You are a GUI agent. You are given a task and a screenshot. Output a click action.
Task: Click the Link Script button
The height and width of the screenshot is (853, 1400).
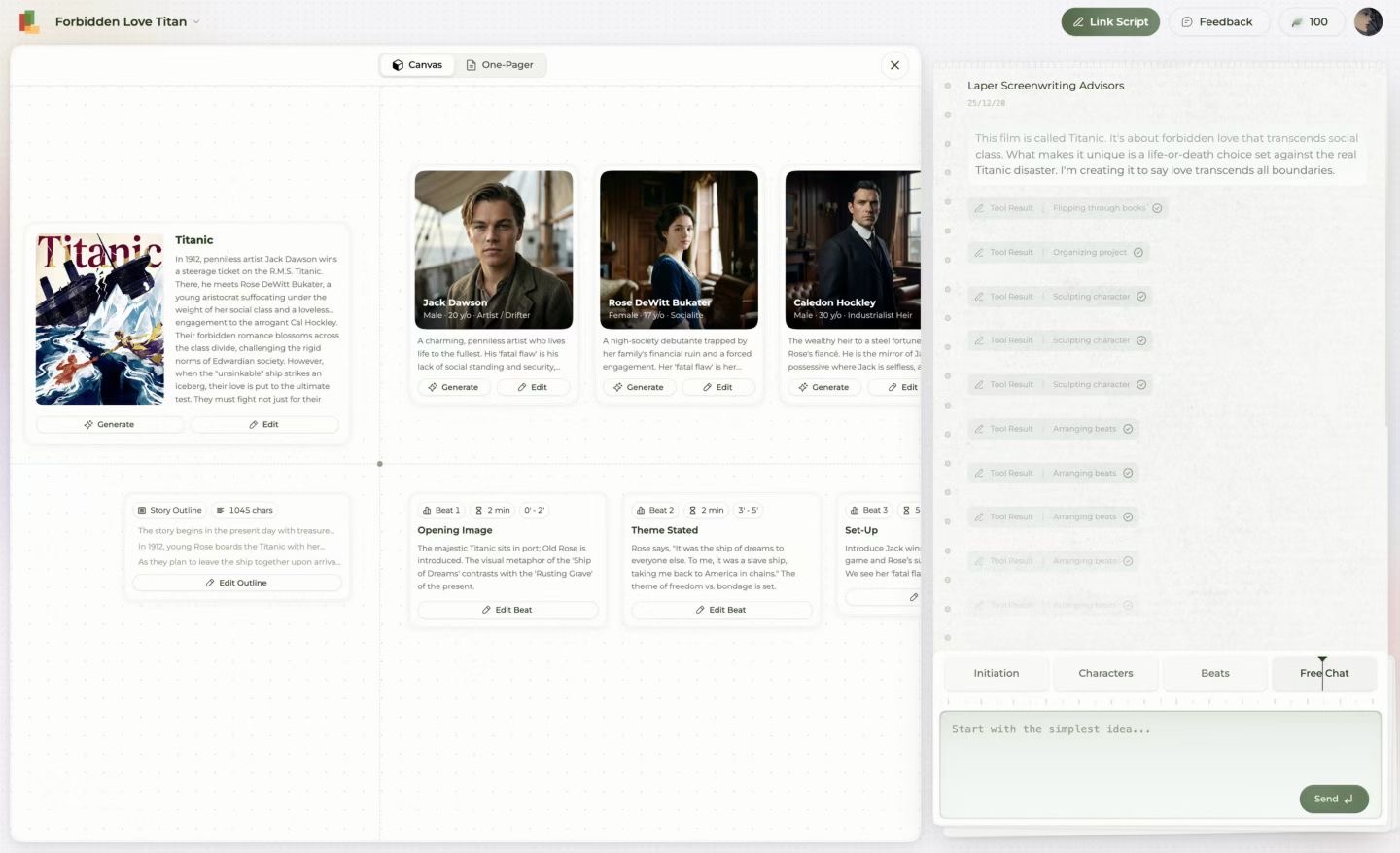[x=1110, y=21]
